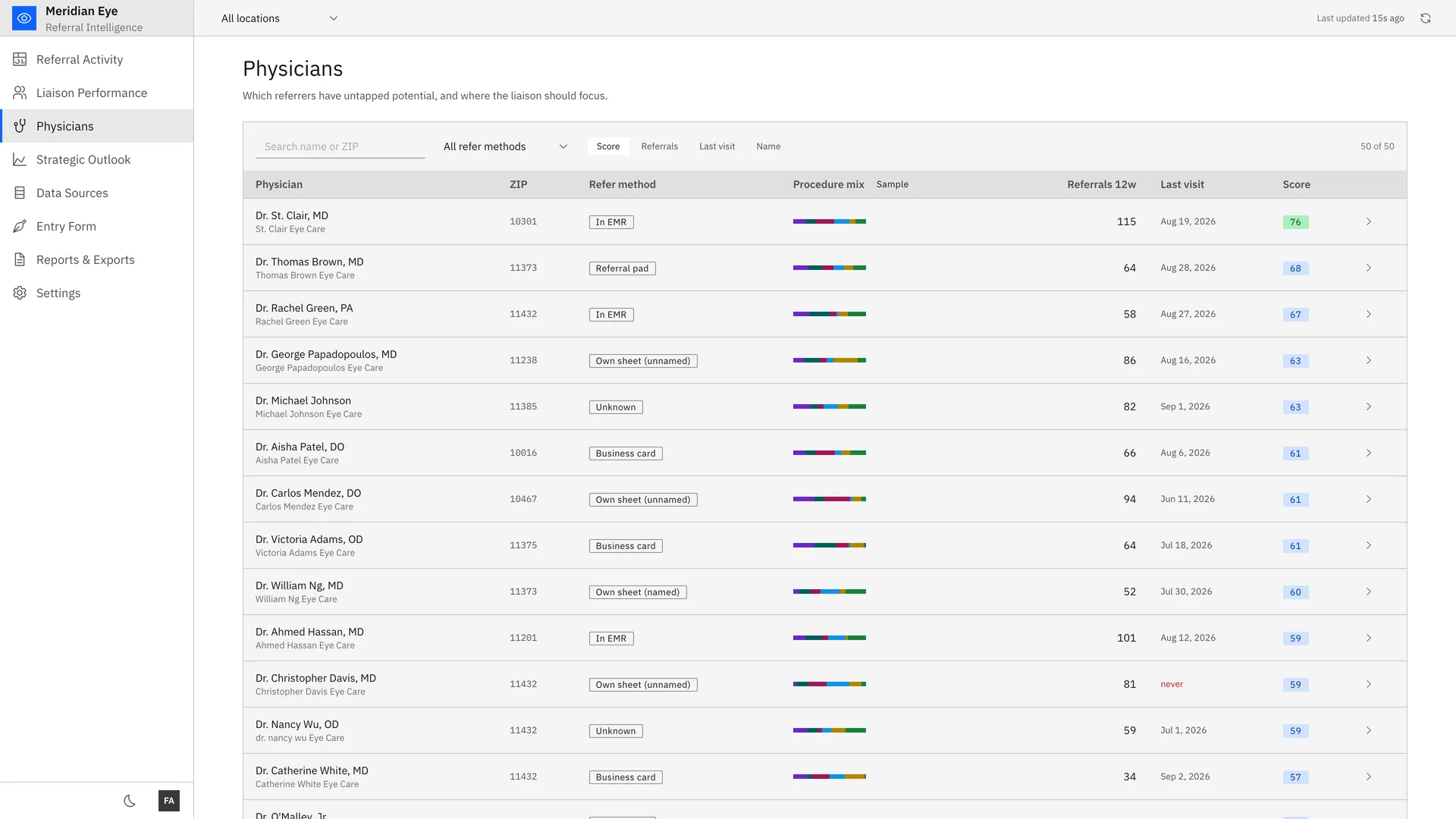1456x819 pixels.
Task: Click Dr. Ahmed Hassan procedure mix bar
Action: (830, 638)
